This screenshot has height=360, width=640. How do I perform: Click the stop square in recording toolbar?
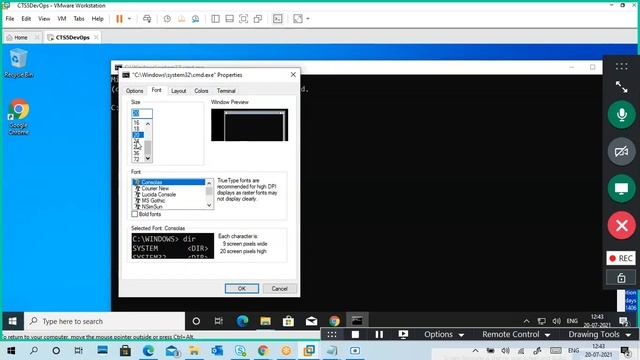pos(356,335)
